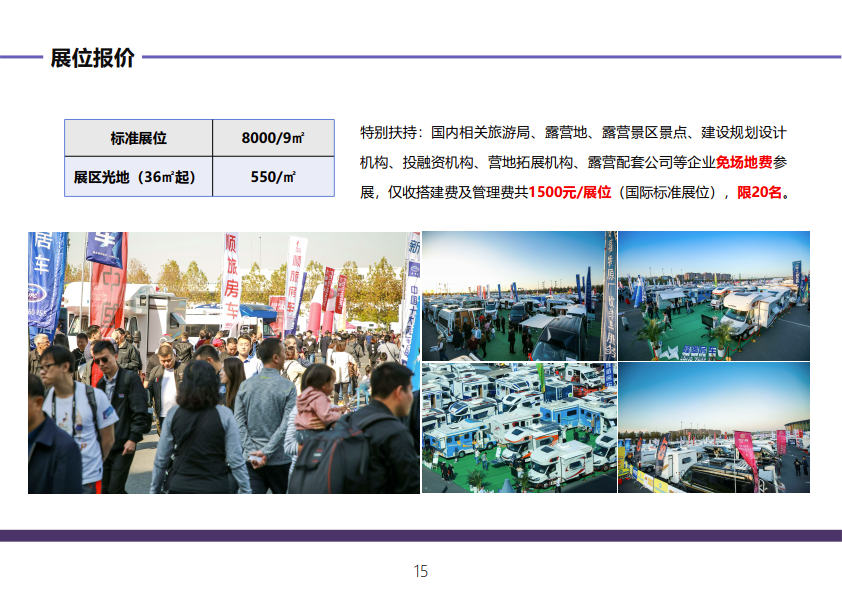Select the top-right RV exhibition photo
Screen dimensions: 842x595
(x=714, y=296)
